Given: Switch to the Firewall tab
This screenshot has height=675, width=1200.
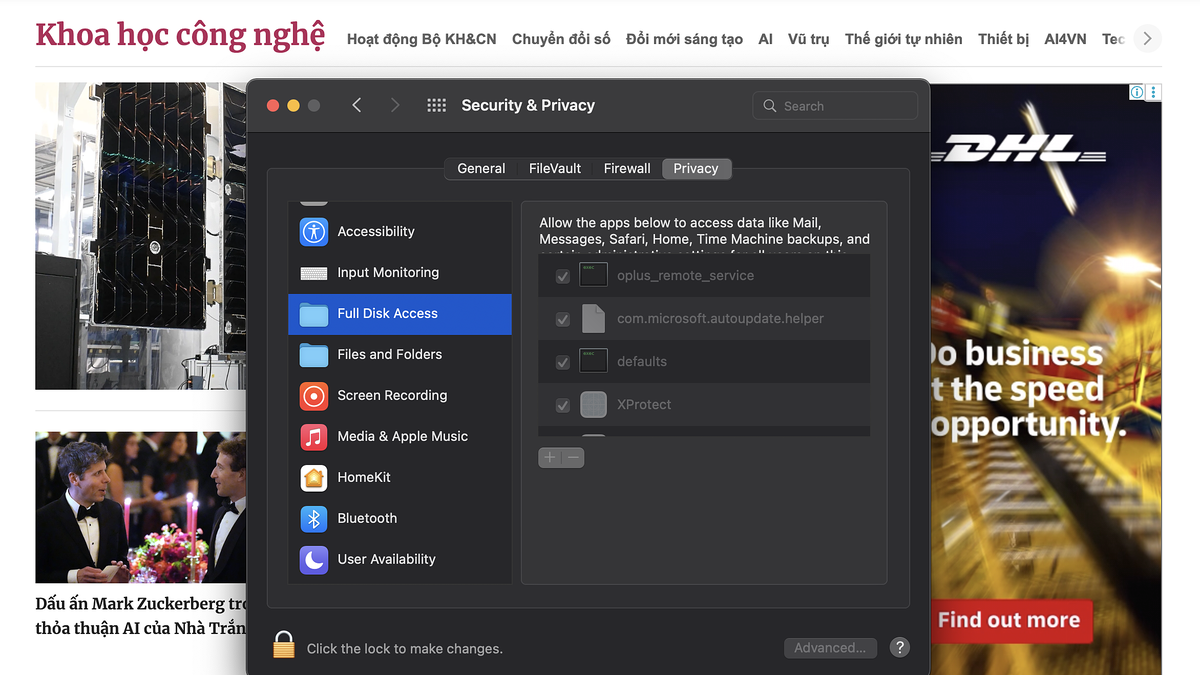Looking at the screenshot, I should pos(627,168).
